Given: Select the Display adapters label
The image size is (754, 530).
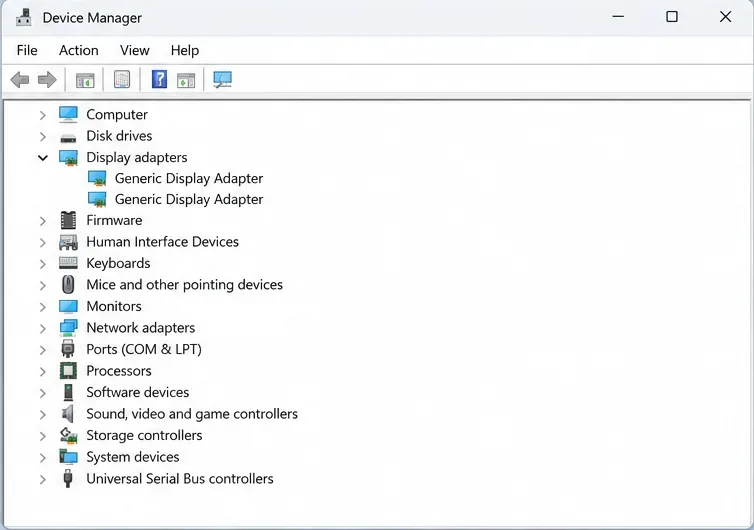Looking at the screenshot, I should coord(137,157).
